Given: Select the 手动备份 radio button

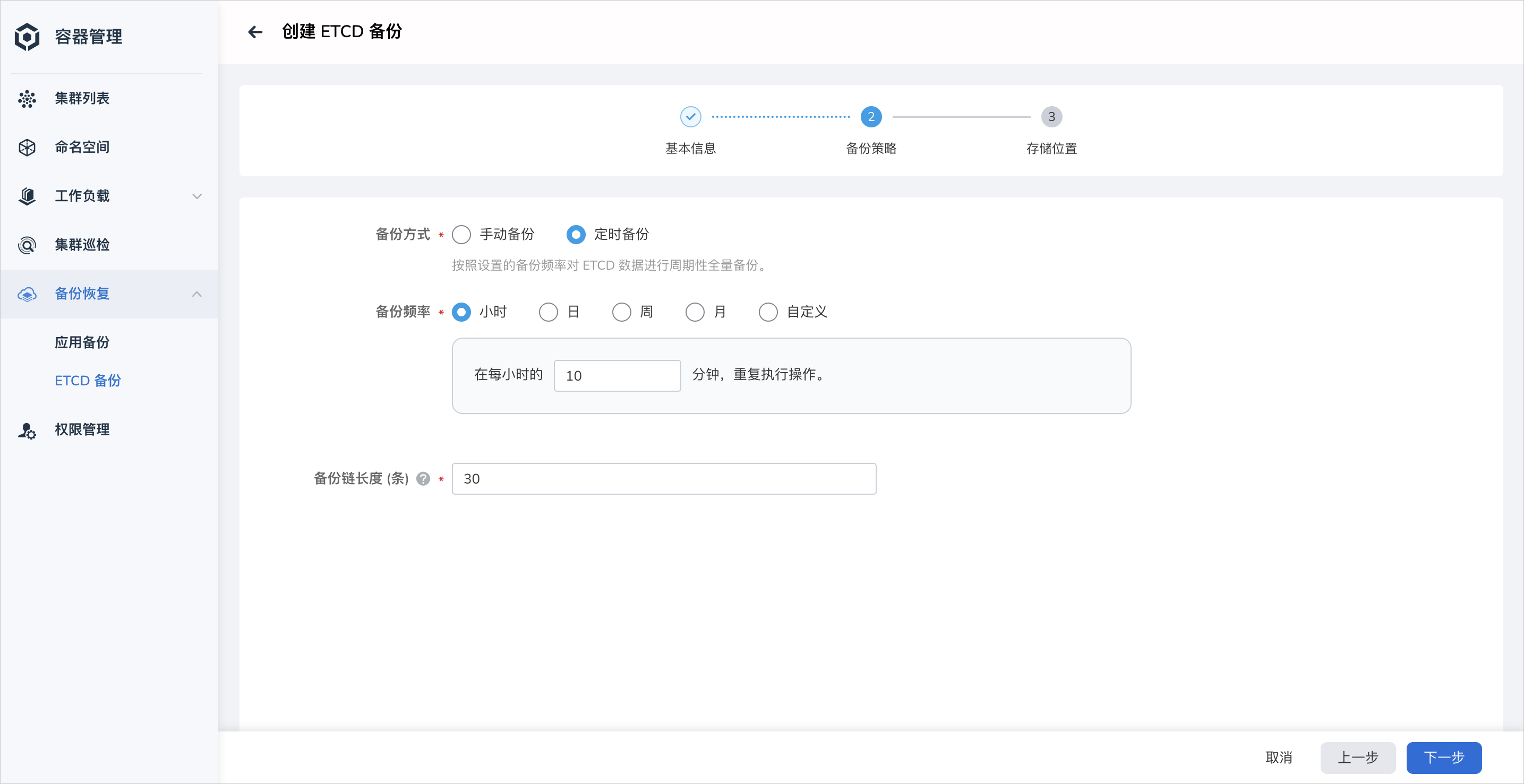Looking at the screenshot, I should [x=461, y=235].
